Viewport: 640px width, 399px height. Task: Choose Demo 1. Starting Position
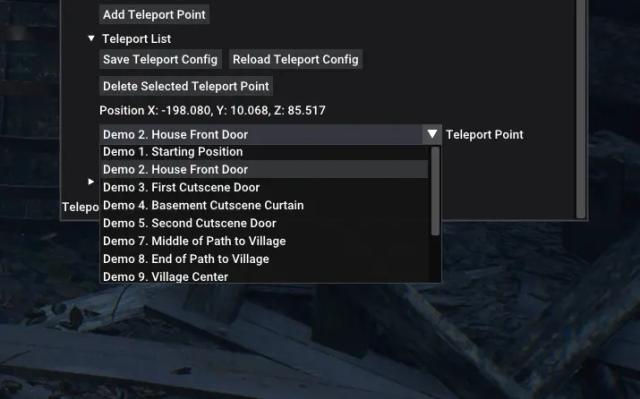(x=264, y=152)
